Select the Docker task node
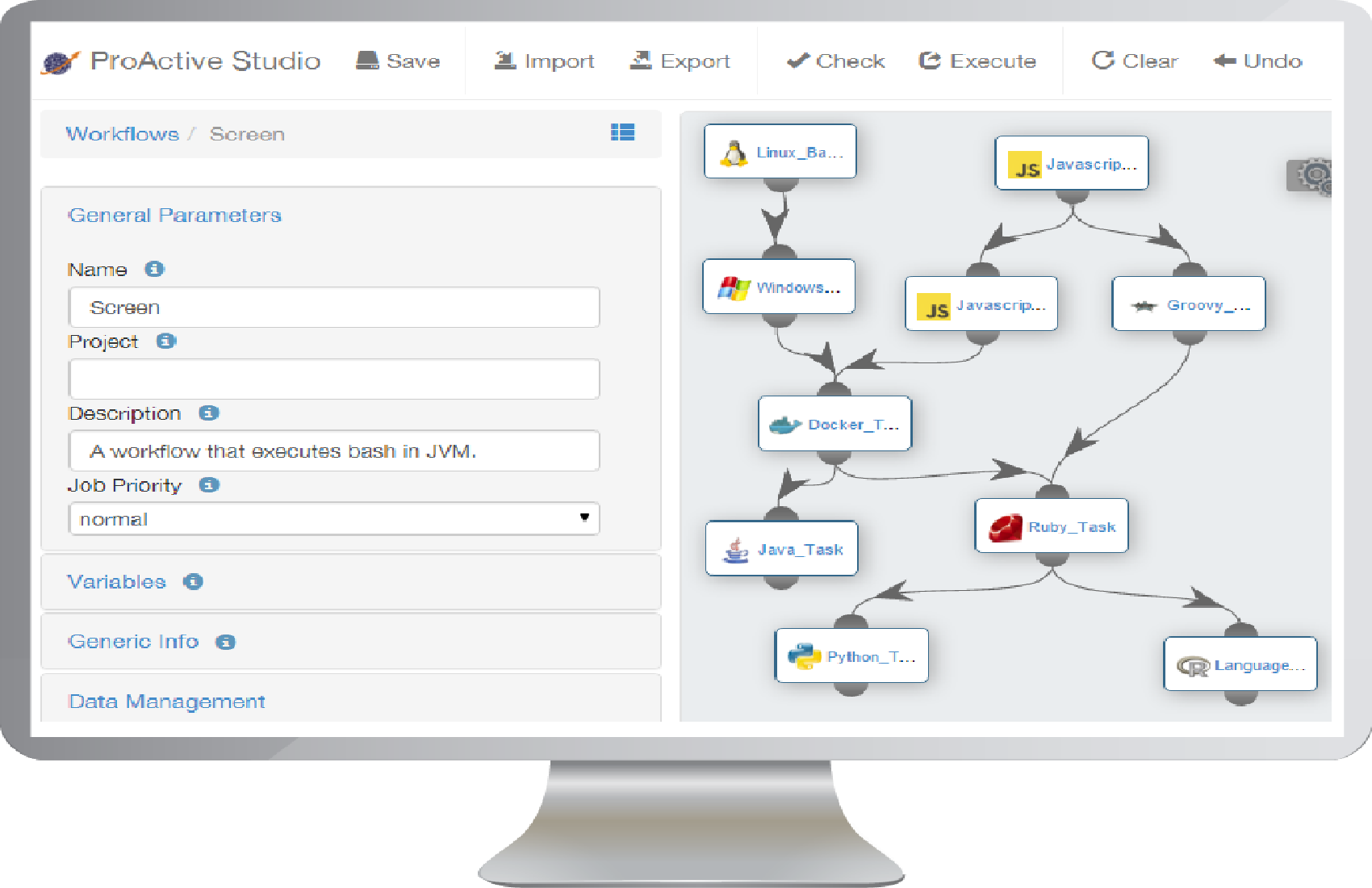The height and width of the screenshot is (888, 1372). [x=835, y=423]
